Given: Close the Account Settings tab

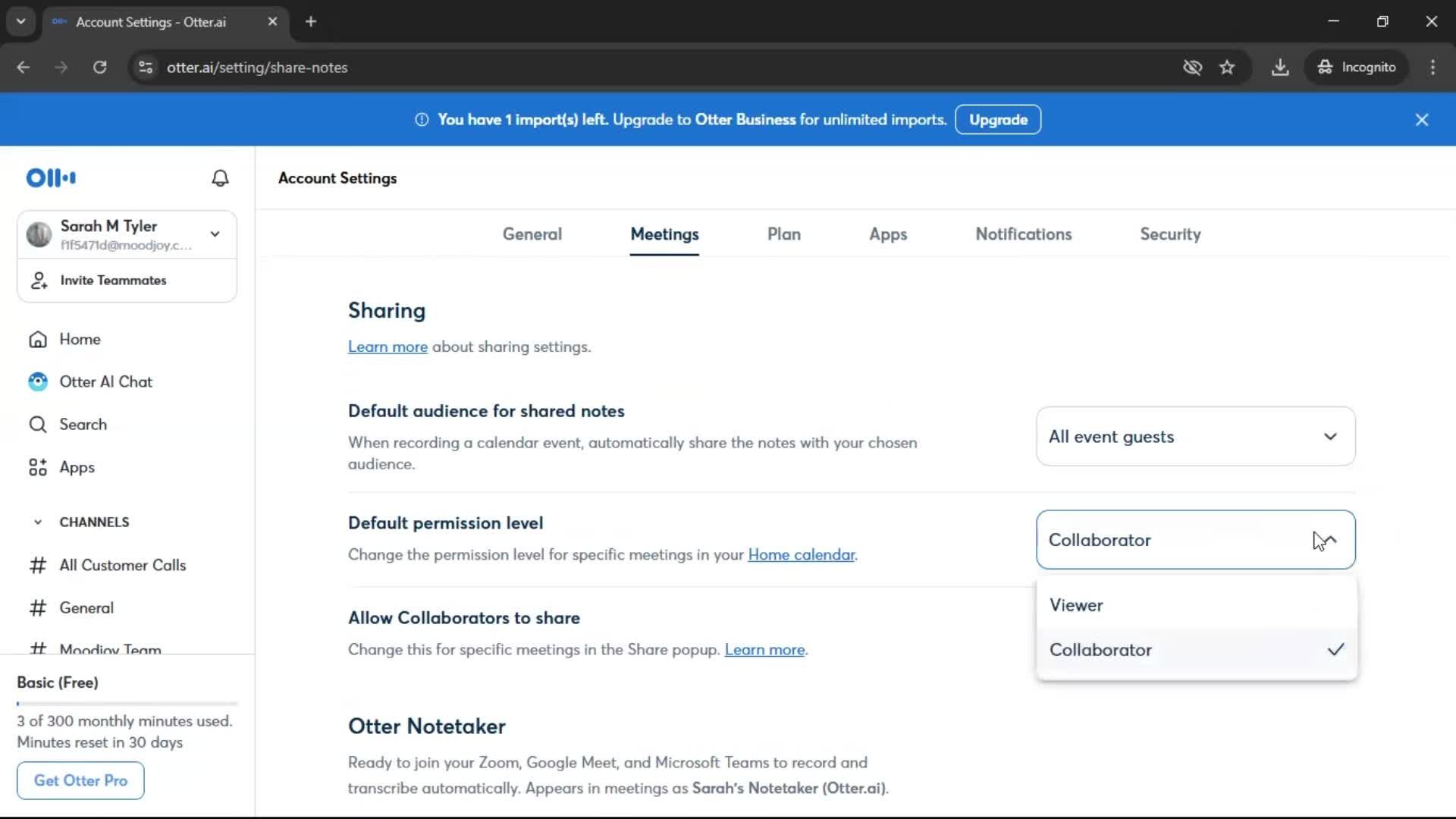Looking at the screenshot, I should 272,22.
